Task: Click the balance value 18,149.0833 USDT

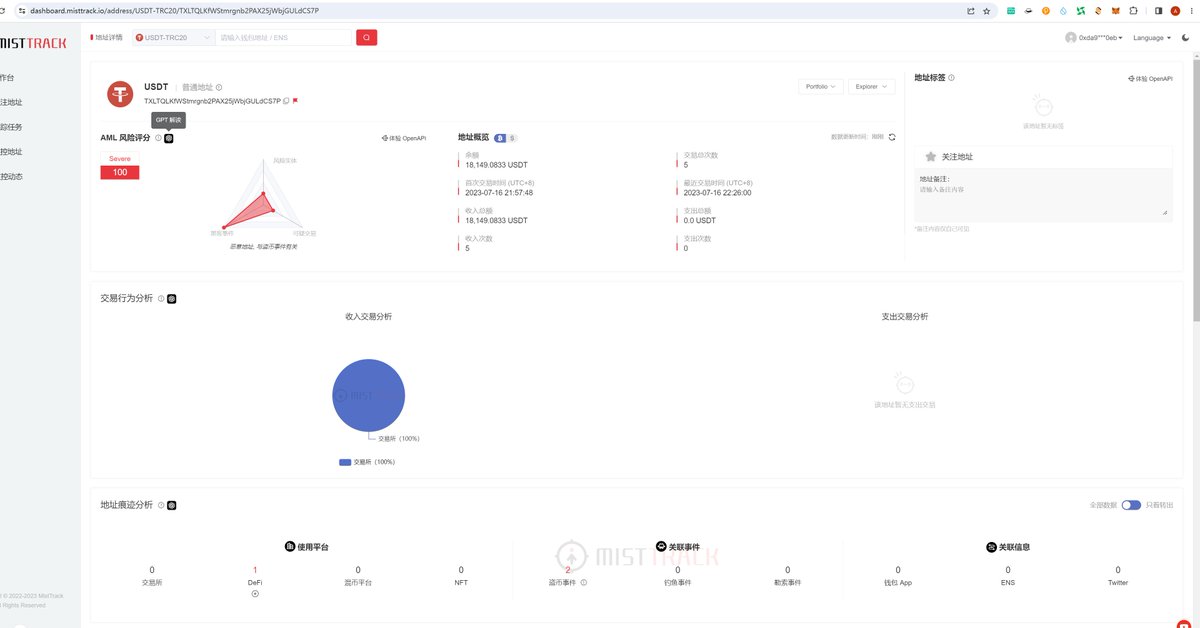Action: coord(496,164)
